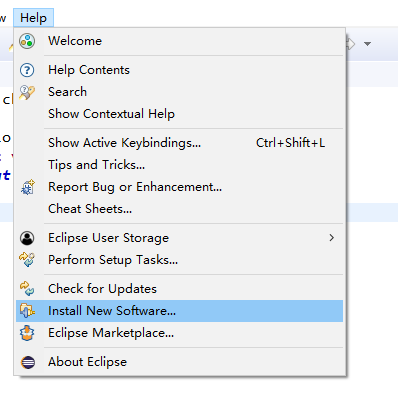Close the Help menu via menu bar
The image size is (398, 414).
click(33, 18)
